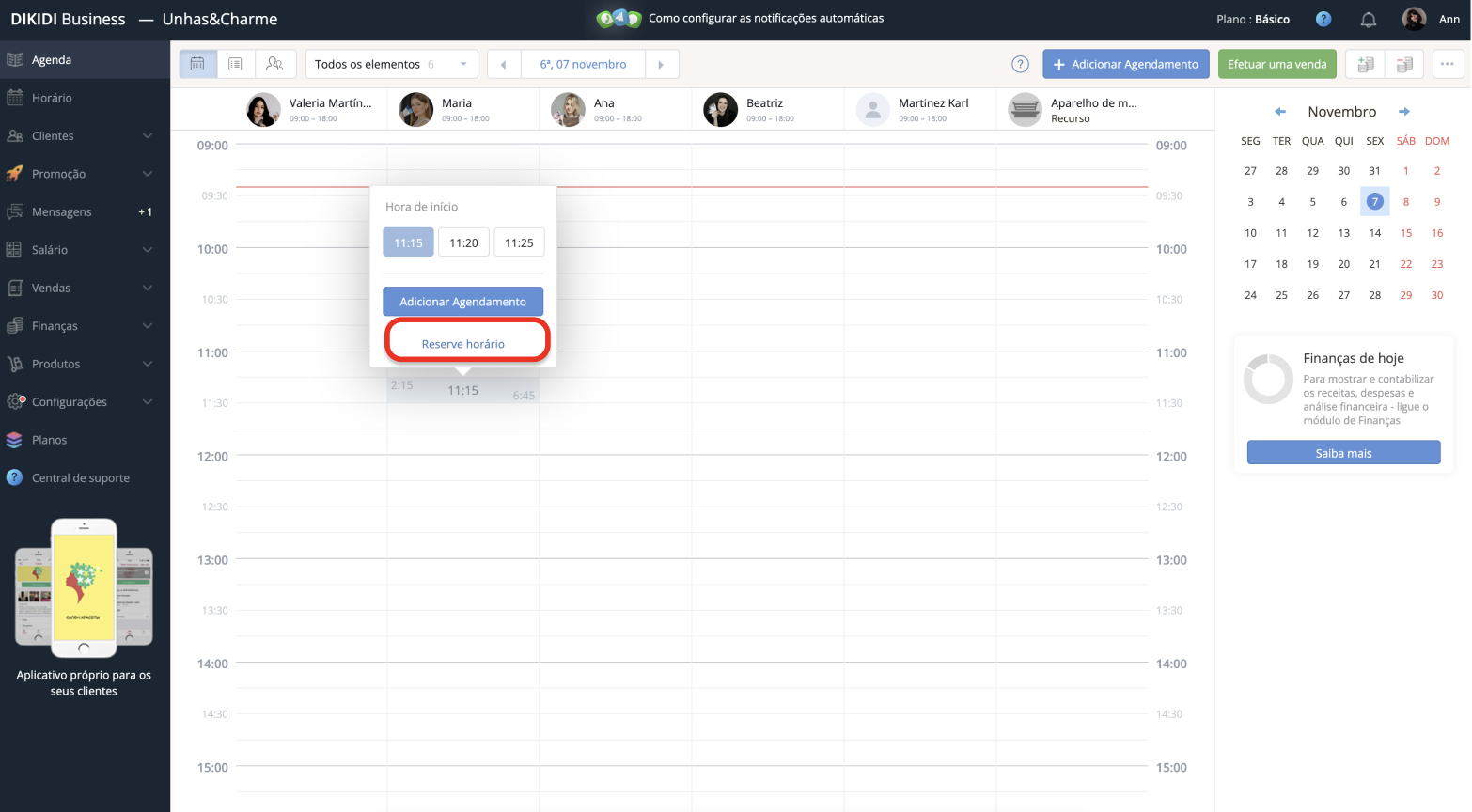Switch to list view icon

235,64
